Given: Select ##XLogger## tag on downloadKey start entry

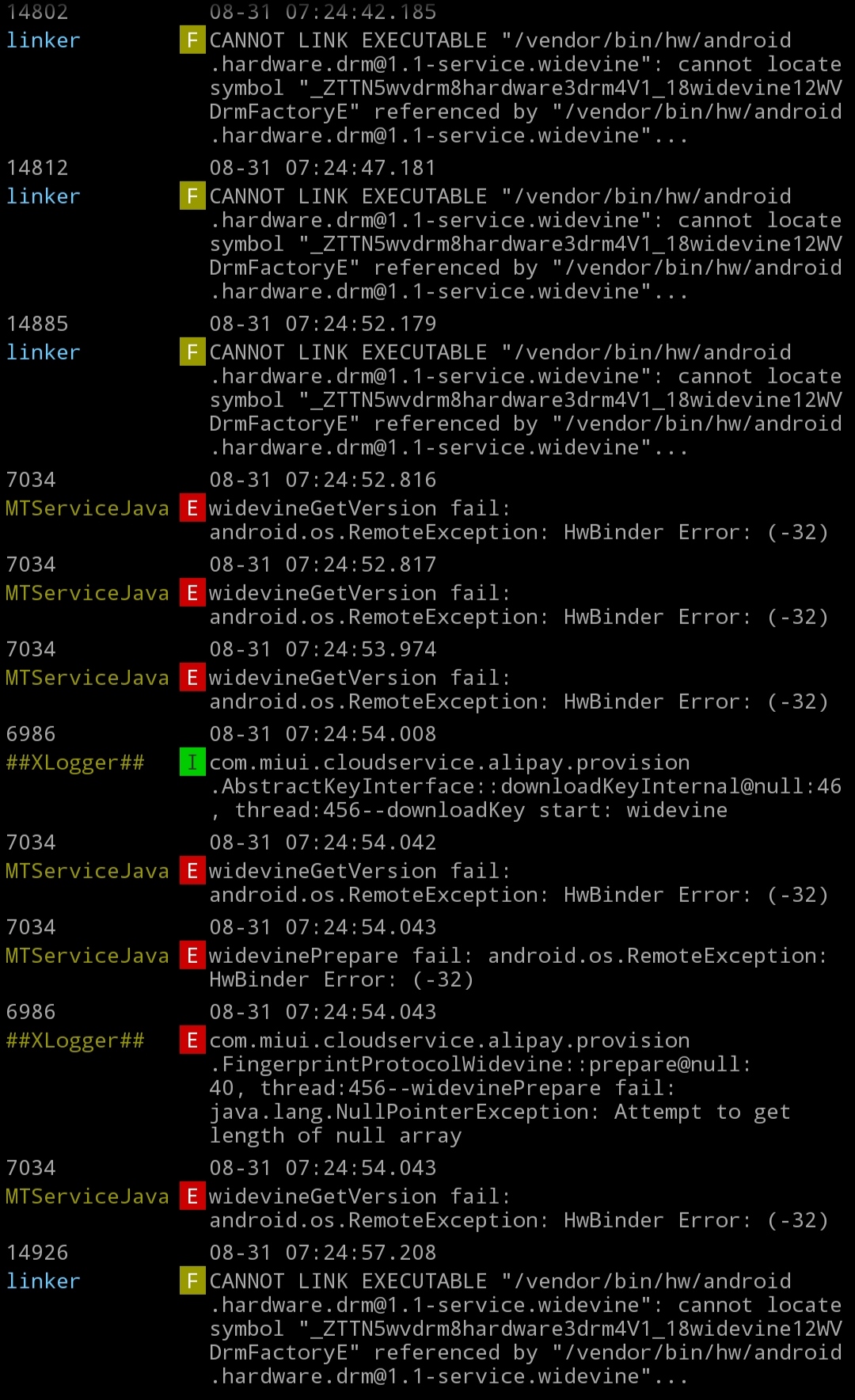Looking at the screenshot, I should coord(75,762).
